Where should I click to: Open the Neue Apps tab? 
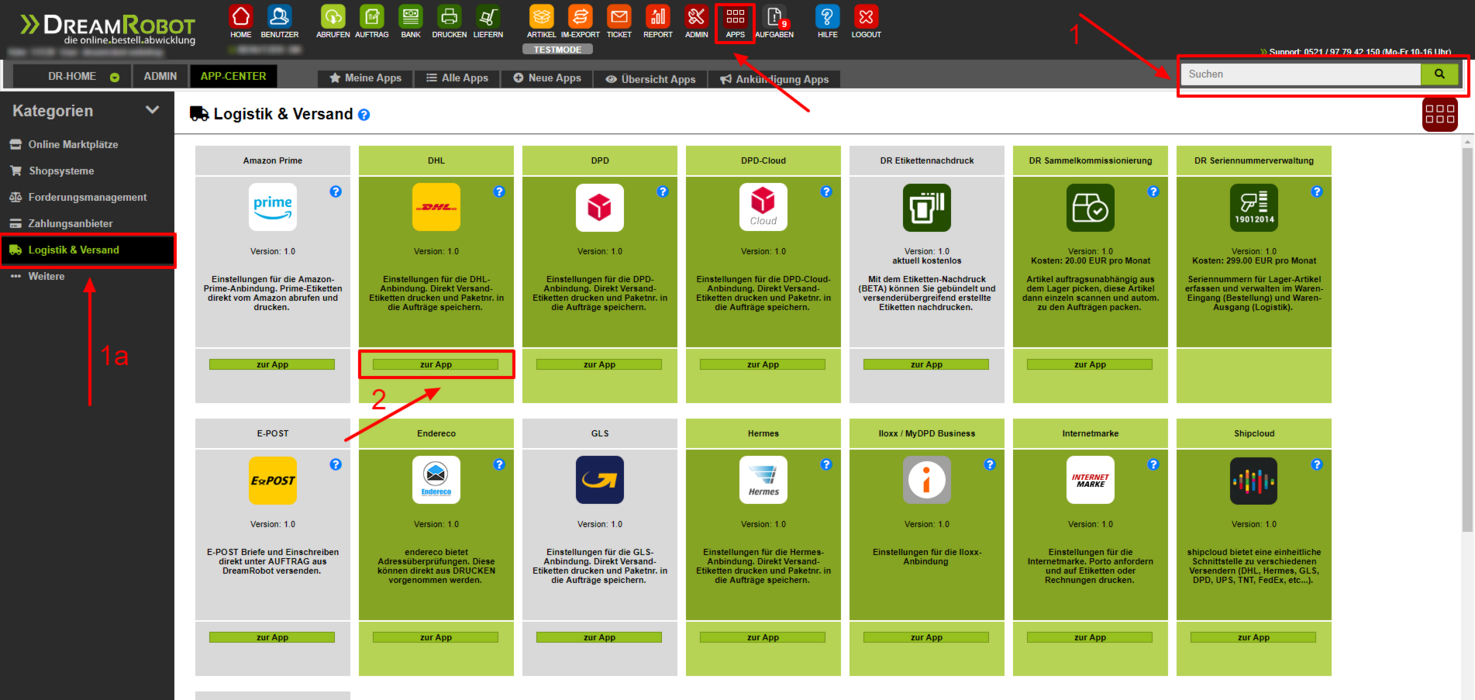click(547, 78)
